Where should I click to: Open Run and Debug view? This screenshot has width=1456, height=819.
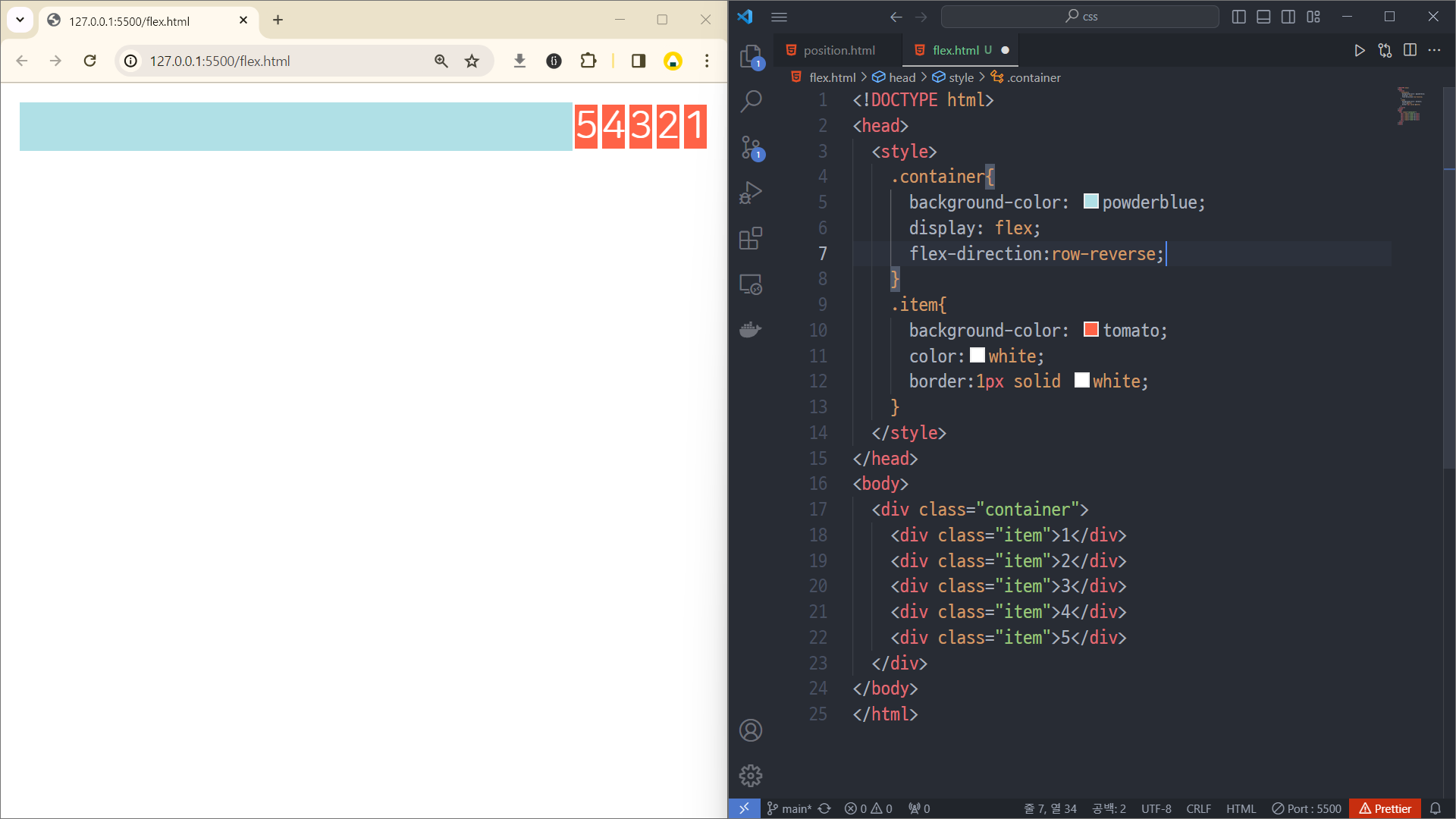pos(750,193)
